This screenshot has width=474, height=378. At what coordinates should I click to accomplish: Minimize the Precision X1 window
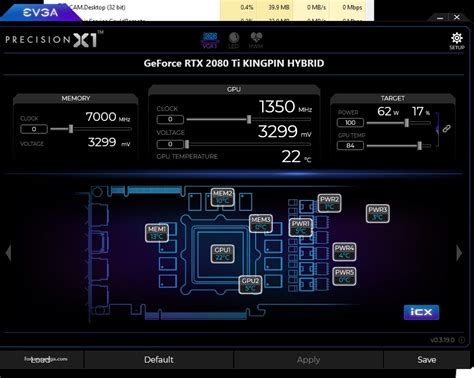click(x=440, y=17)
